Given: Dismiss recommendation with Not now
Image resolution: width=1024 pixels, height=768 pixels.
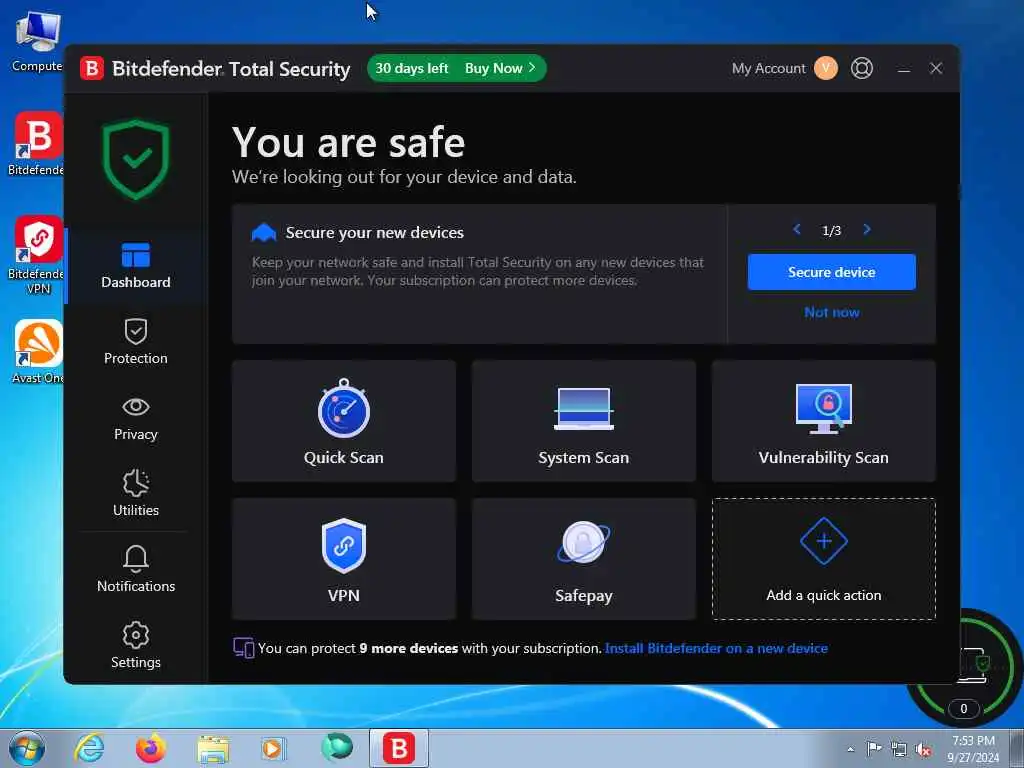Looking at the screenshot, I should (x=831, y=312).
